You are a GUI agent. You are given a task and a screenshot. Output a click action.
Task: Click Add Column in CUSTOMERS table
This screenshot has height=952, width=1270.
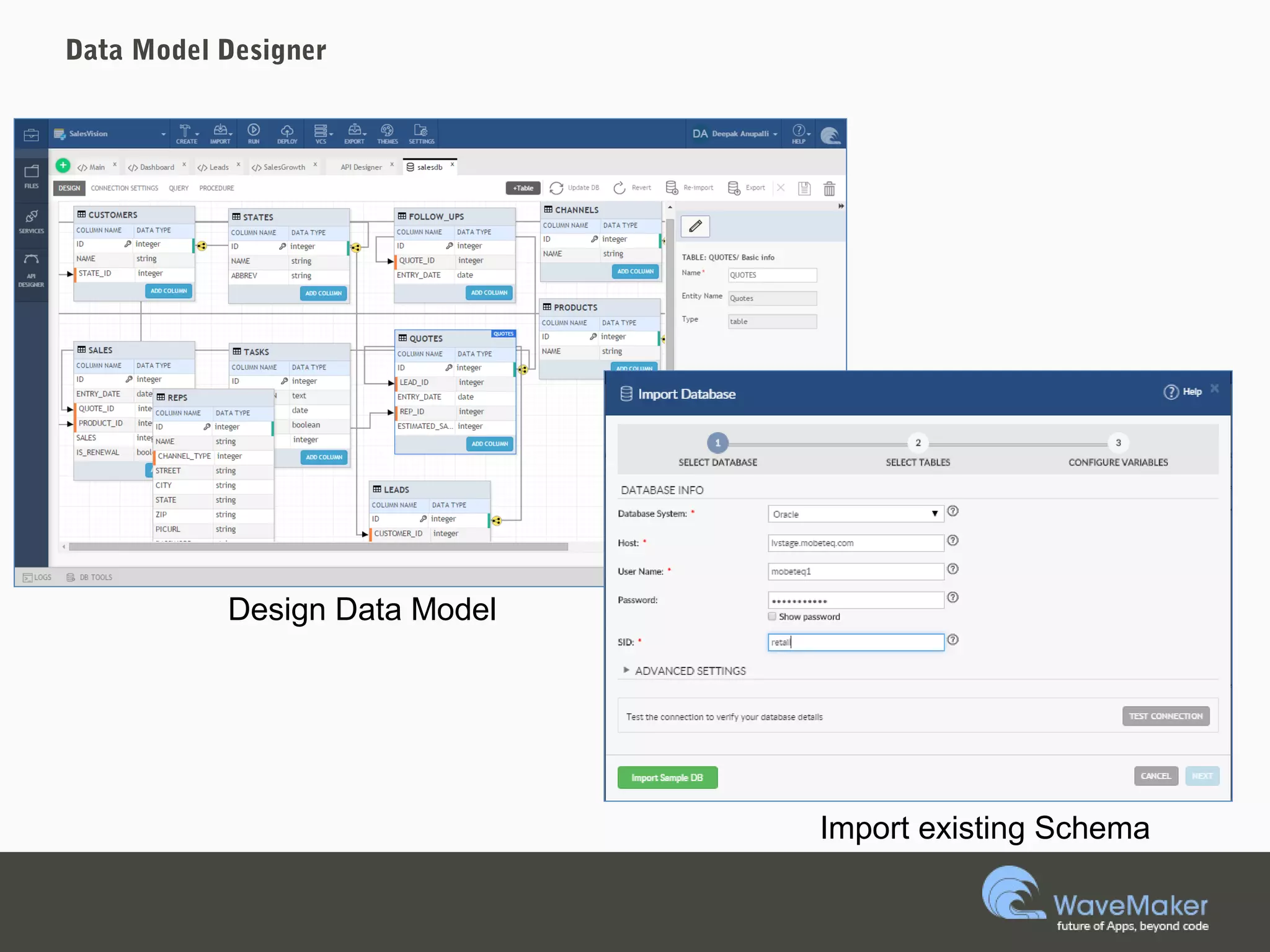tap(169, 291)
